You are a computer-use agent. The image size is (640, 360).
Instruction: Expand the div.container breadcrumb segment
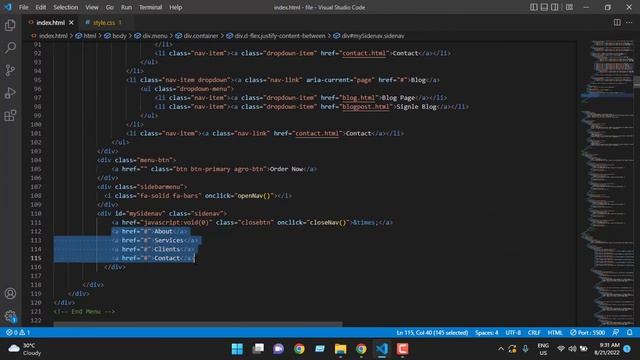[200, 36]
